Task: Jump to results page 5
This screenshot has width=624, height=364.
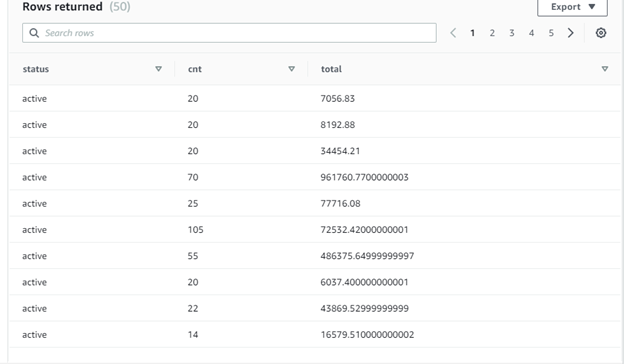Action: click(x=551, y=33)
